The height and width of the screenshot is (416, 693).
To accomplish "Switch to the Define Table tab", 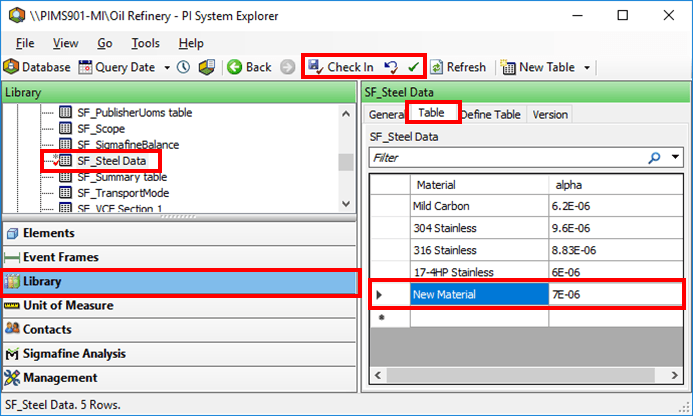I will [x=491, y=114].
